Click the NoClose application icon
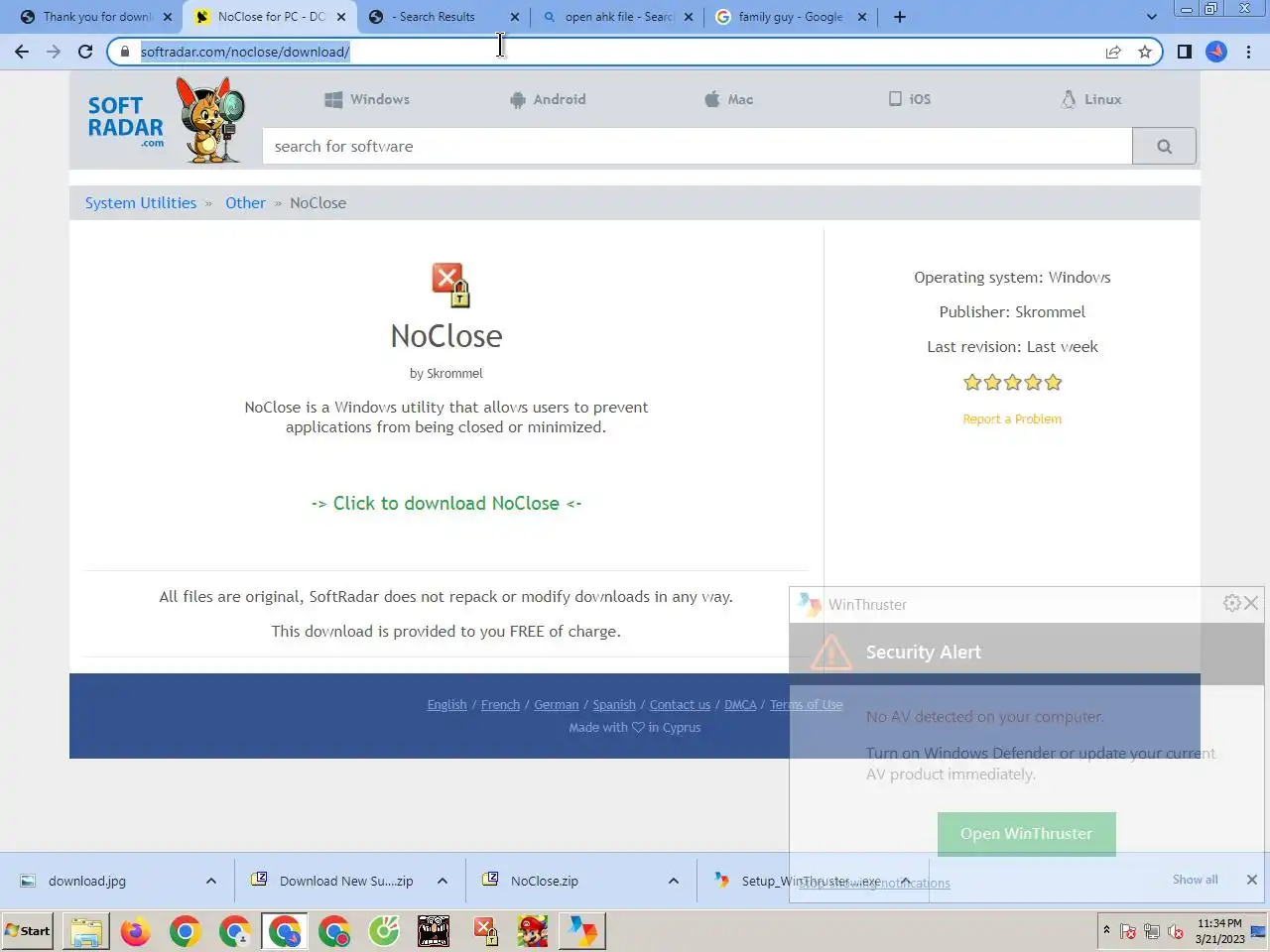The image size is (1270, 952). [x=450, y=285]
